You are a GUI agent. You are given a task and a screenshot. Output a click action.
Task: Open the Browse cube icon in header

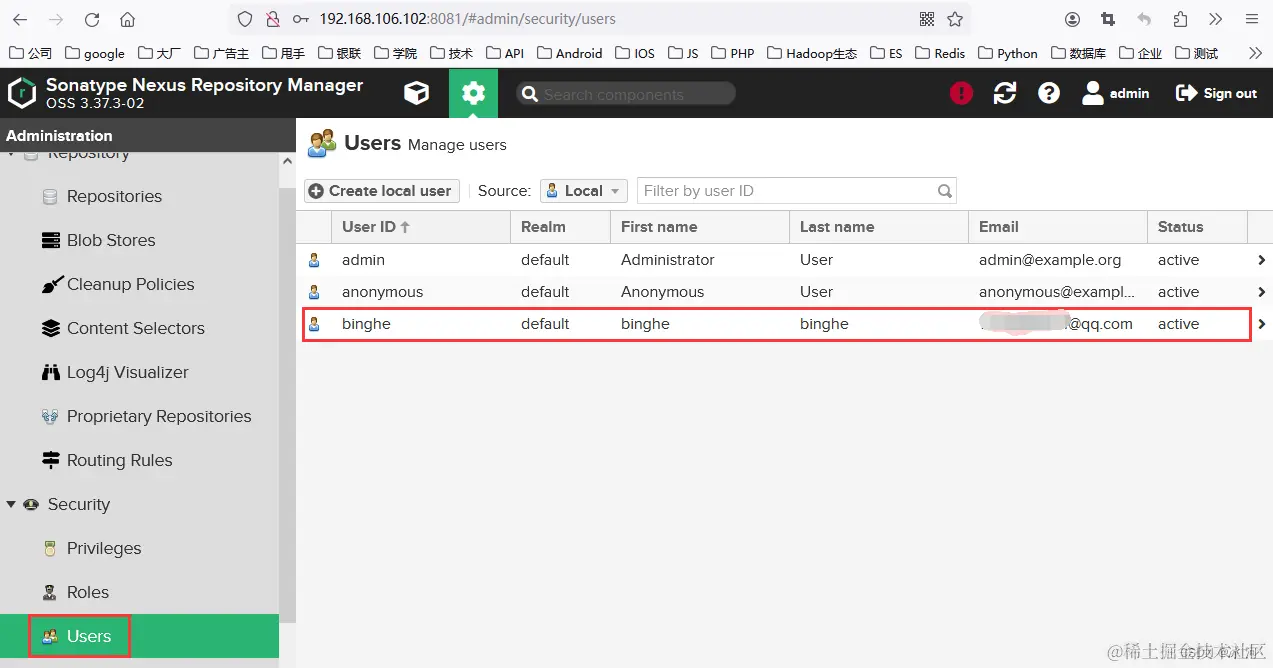(416, 93)
